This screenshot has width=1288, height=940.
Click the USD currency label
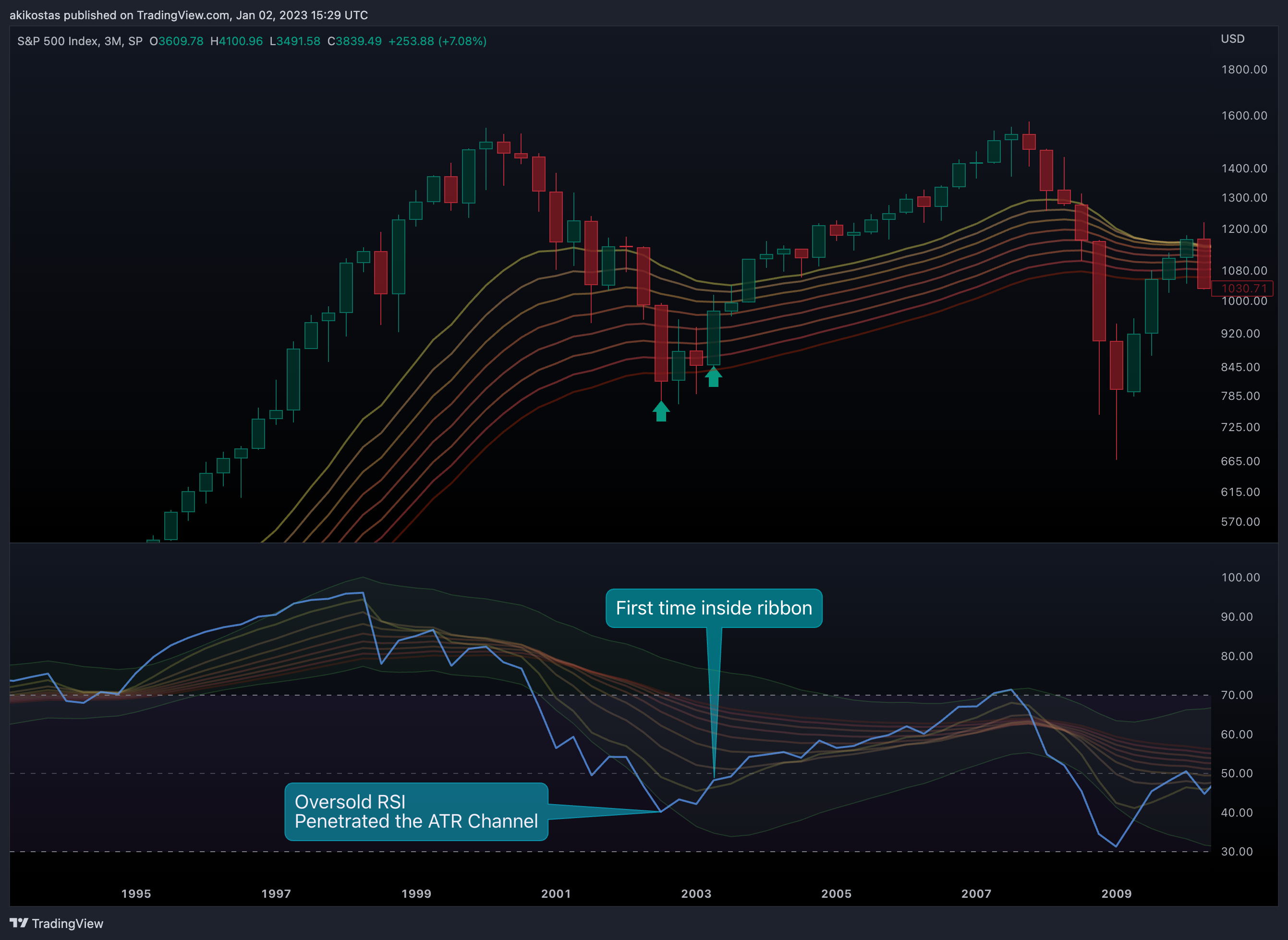coord(1232,39)
